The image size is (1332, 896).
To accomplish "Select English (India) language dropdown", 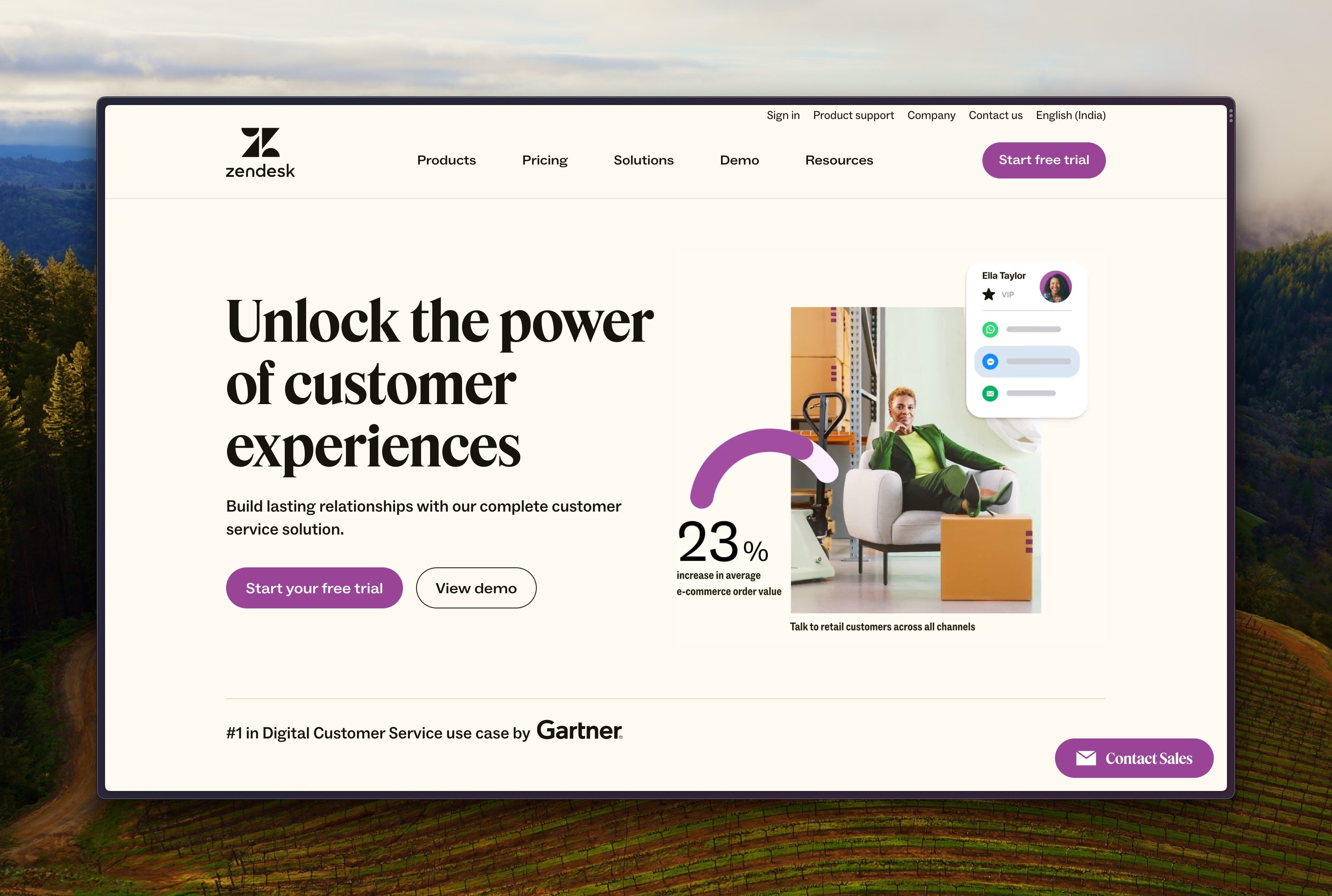I will pos(1071,115).
